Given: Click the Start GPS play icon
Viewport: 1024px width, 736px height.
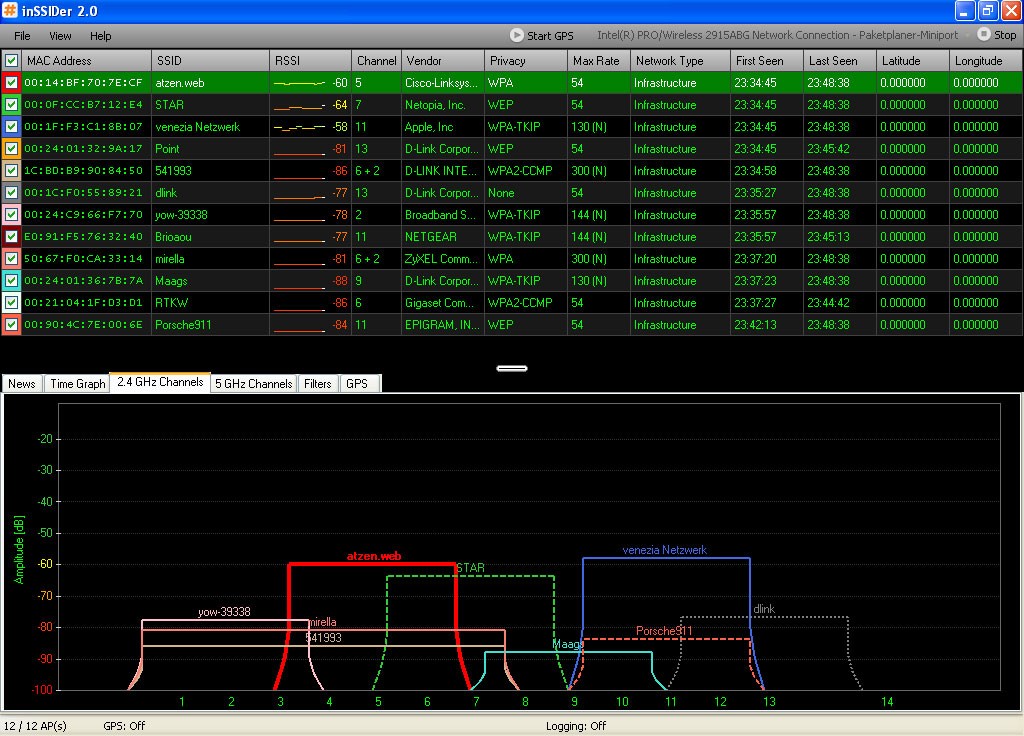Looking at the screenshot, I should point(517,35).
